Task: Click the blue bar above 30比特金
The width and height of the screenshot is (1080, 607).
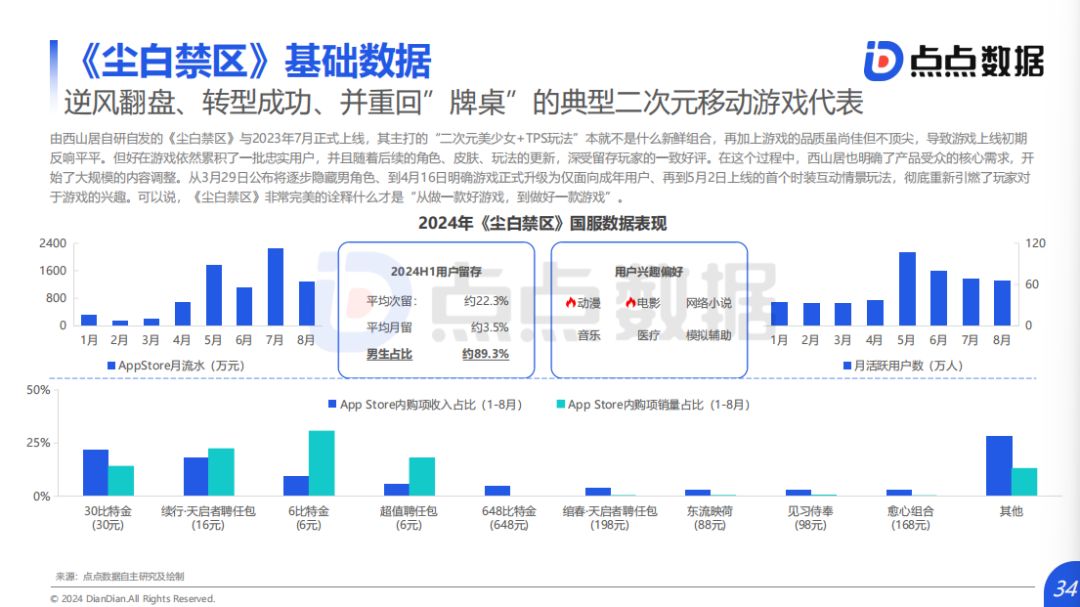Action: [96, 473]
